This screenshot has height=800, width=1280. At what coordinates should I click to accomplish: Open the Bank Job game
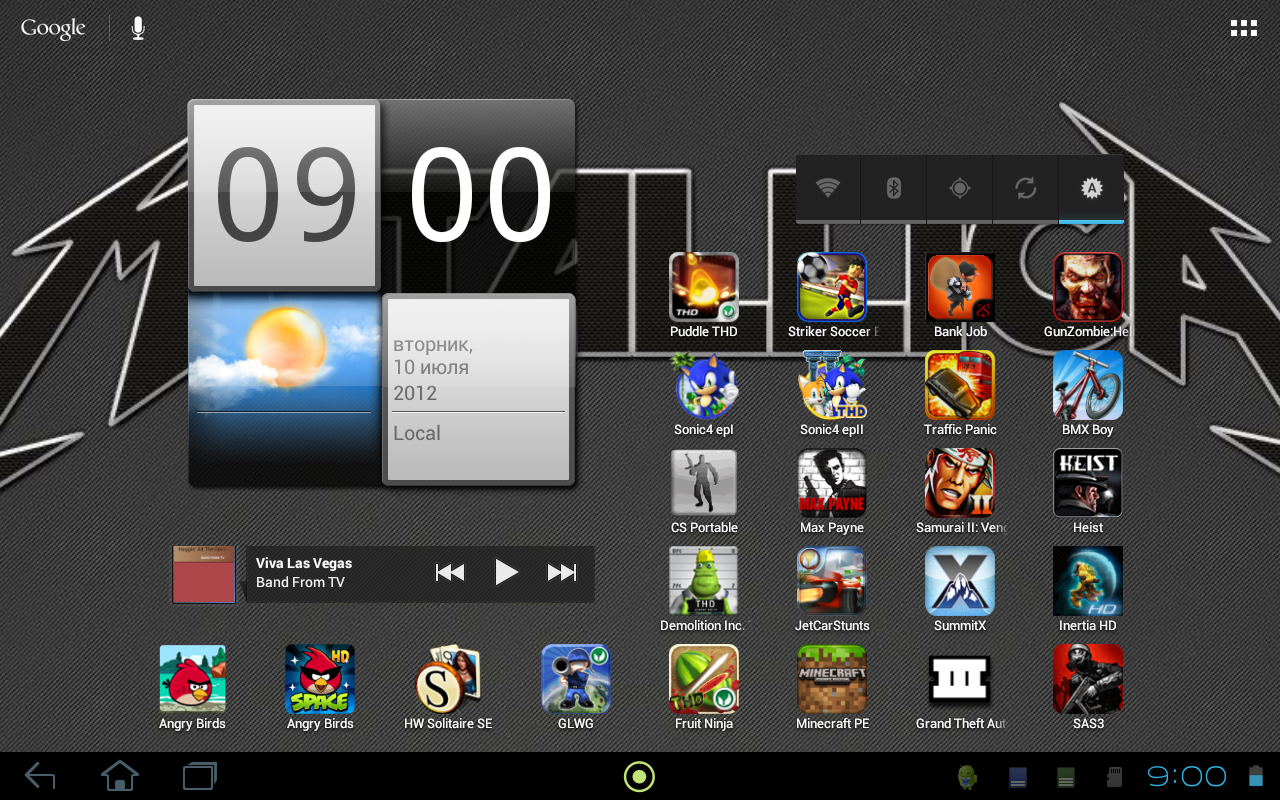[960, 287]
